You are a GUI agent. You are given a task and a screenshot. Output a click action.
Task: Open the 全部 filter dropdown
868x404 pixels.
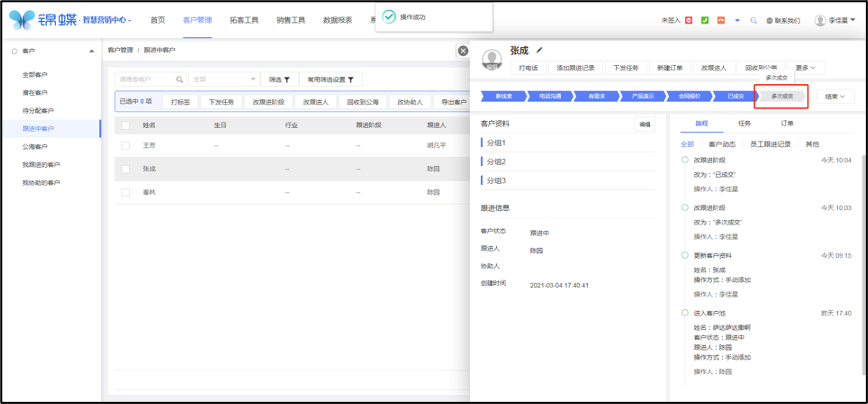pyautogui.click(x=224, y=79)
